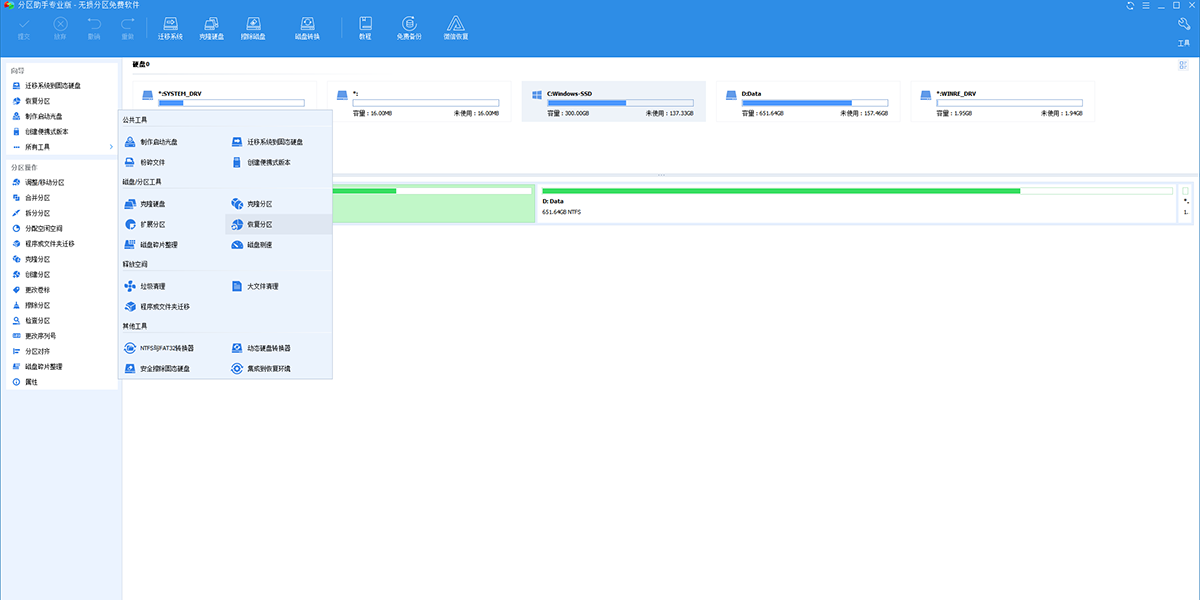Click the 放弃 (Discard) toolbar icon
The width and height of the screenshot is (1200, 600).
point(60,28)
